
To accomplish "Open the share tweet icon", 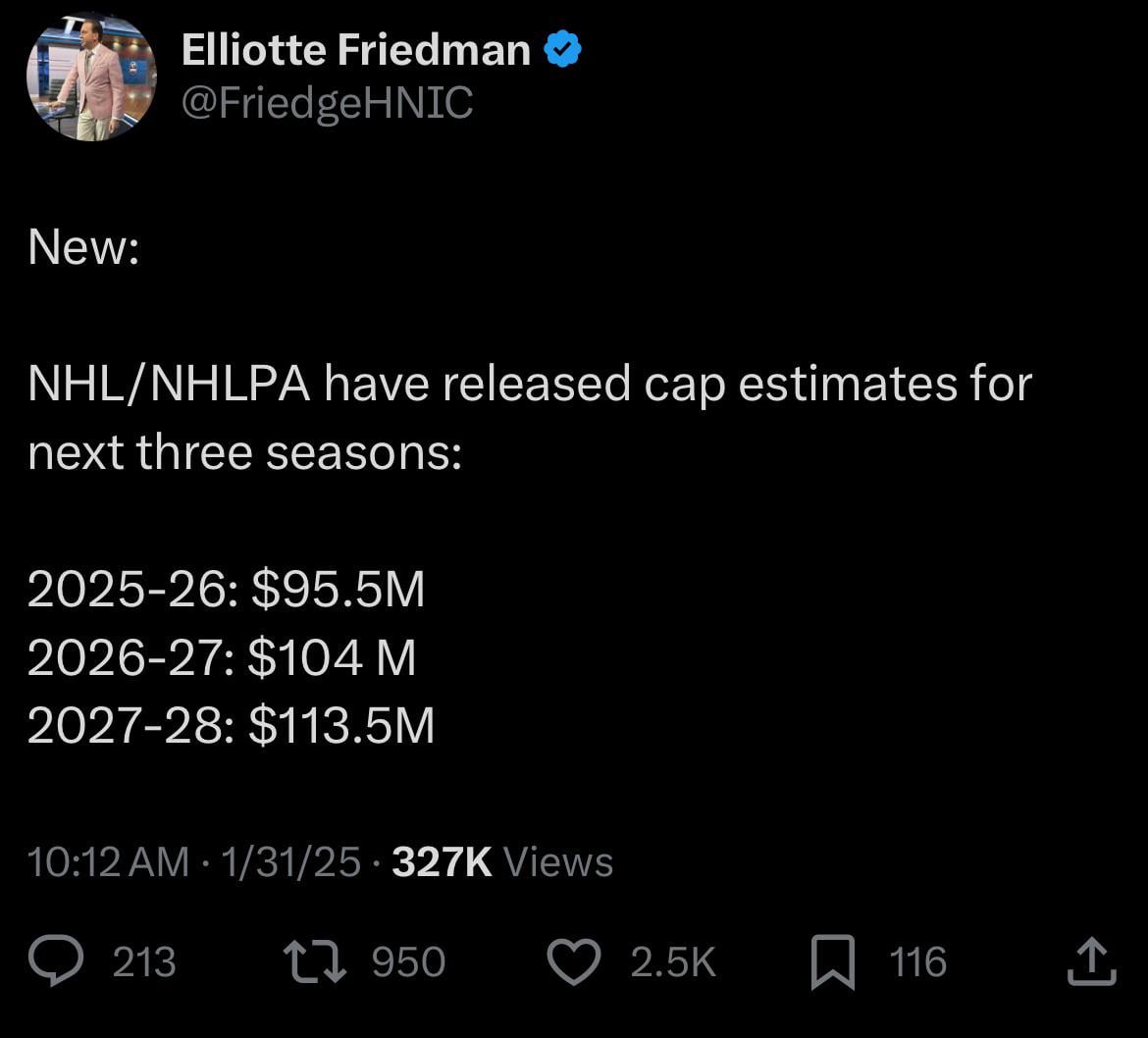I will coord(1091,961).
